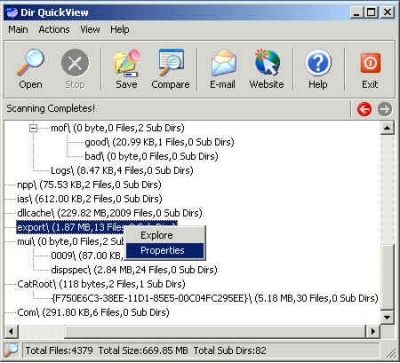
Task: Click the E-mail envelope icon
Action: (223, 62)
